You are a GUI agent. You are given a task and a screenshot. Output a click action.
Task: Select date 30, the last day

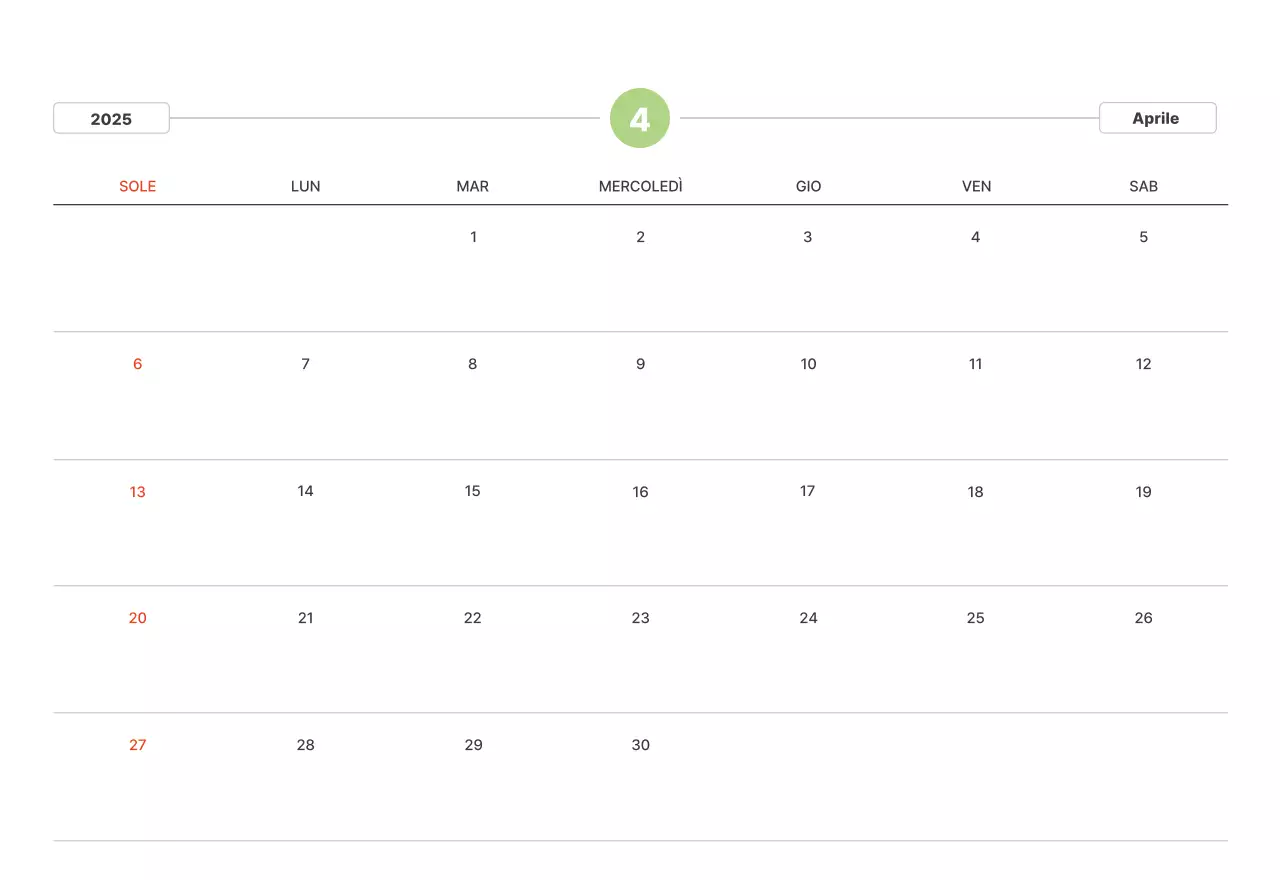coord(640,745)
